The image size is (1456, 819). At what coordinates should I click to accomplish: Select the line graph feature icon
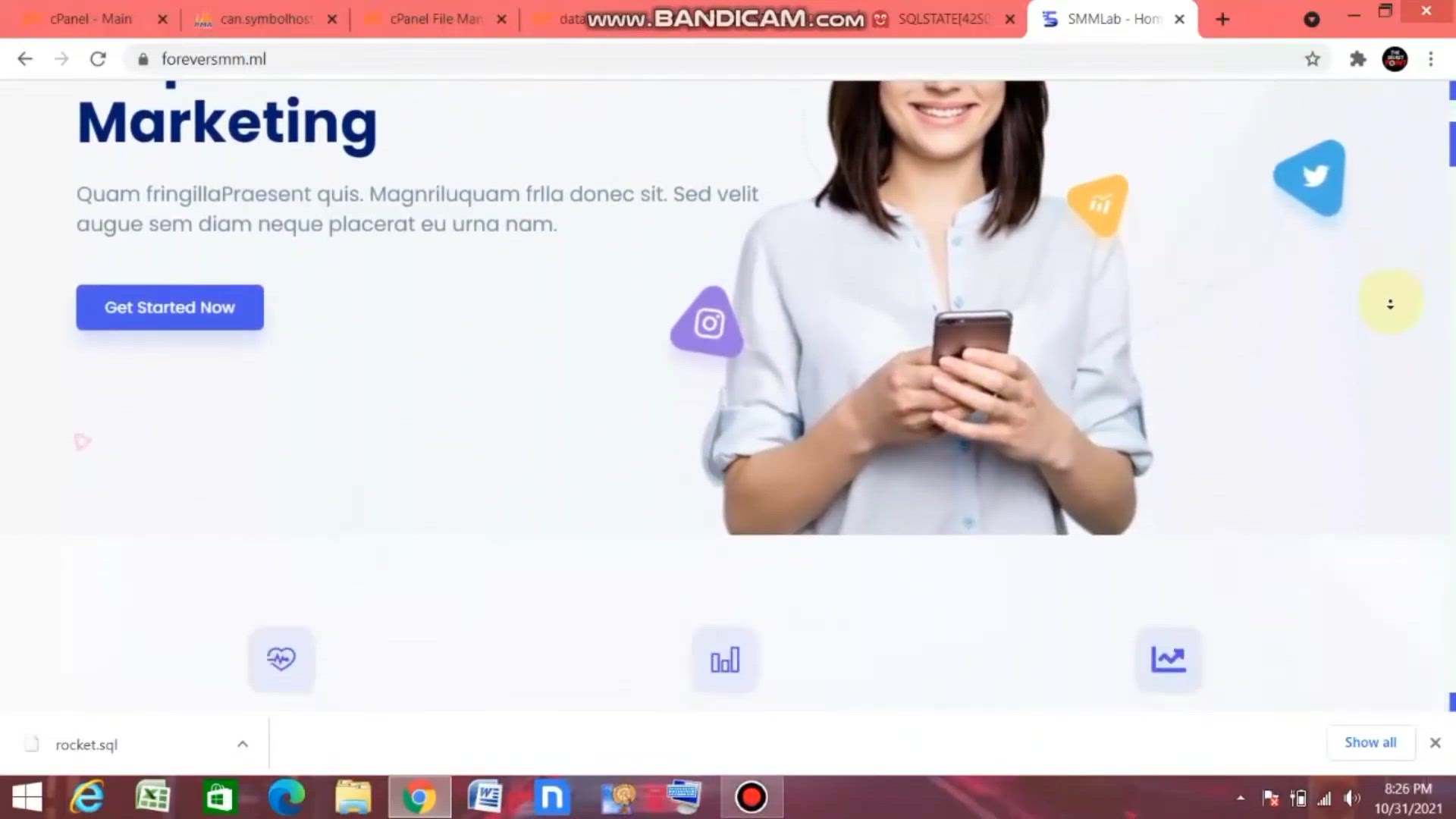coord(1168,659)
